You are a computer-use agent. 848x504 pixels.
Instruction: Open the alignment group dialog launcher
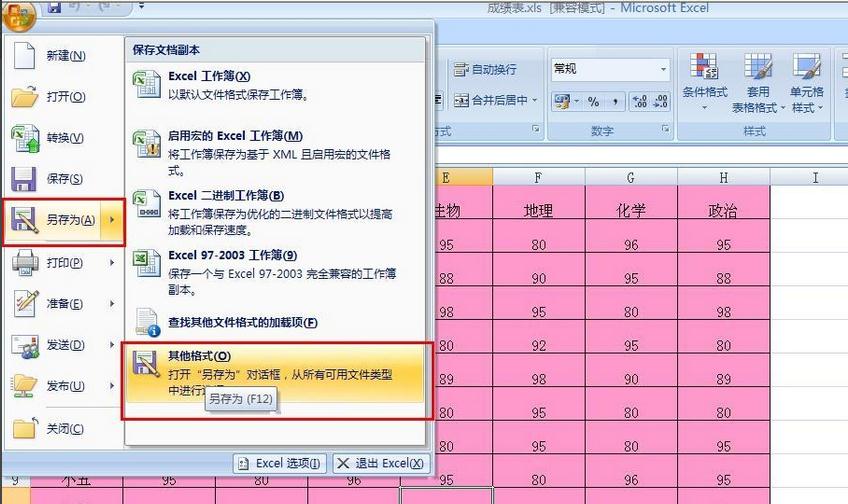pos(536,129)
